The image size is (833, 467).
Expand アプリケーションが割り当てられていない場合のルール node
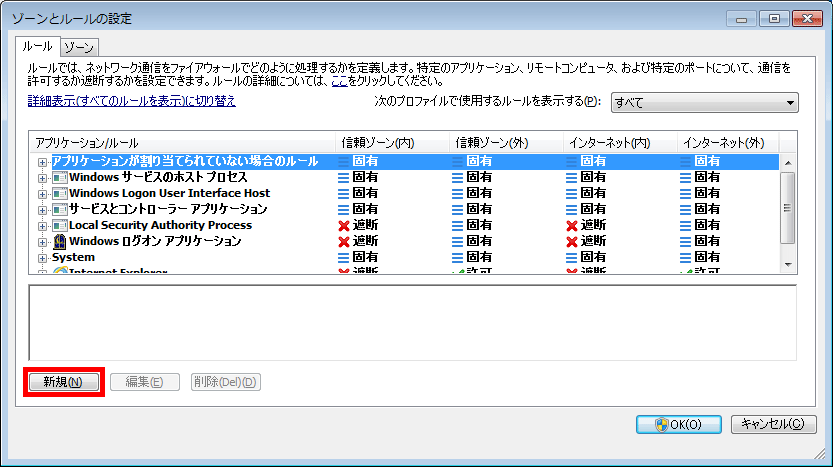42,161
